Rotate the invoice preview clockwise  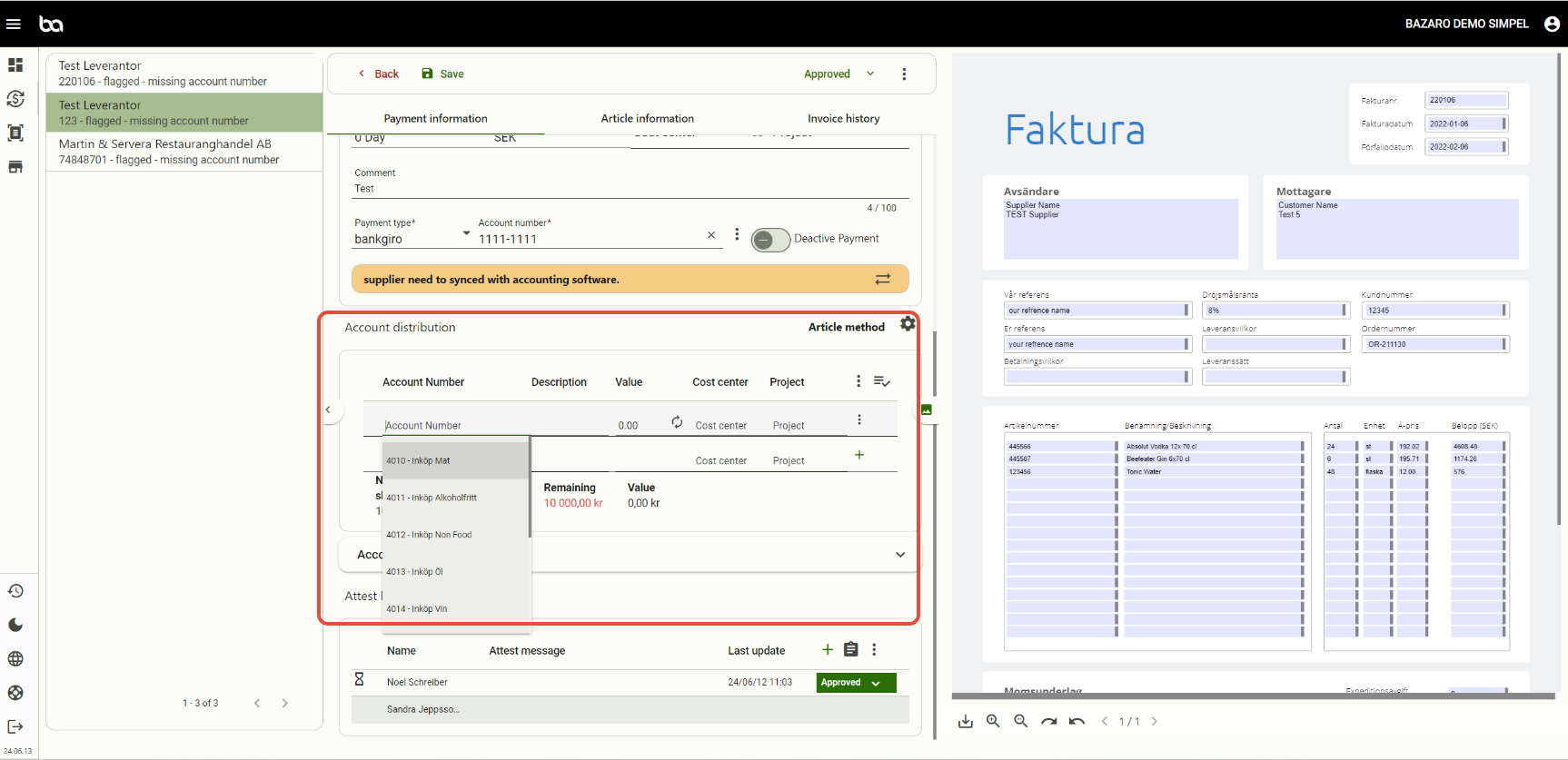click(x=1048, y=721)
